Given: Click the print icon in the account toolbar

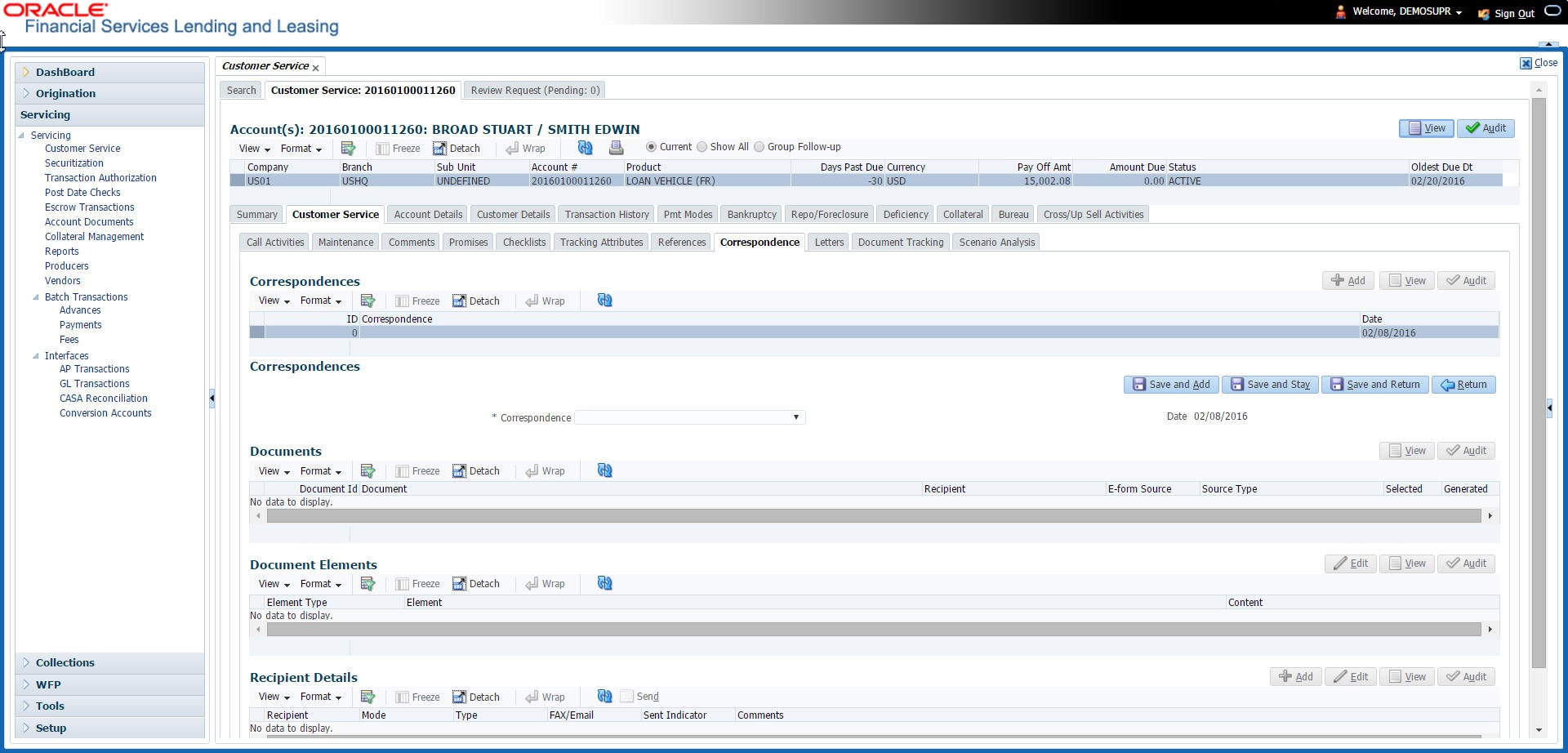Looking at the screenshot, I should 617,148.
